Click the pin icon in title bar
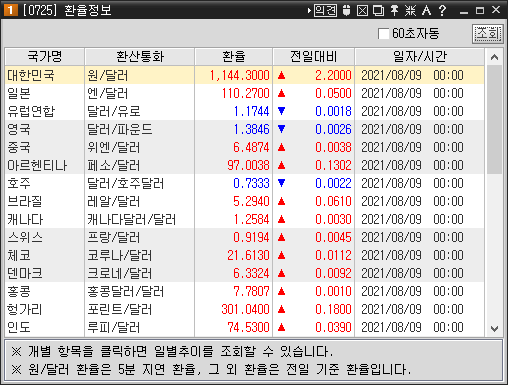Screen dimensions: 508x385 (x=394, y=11)
